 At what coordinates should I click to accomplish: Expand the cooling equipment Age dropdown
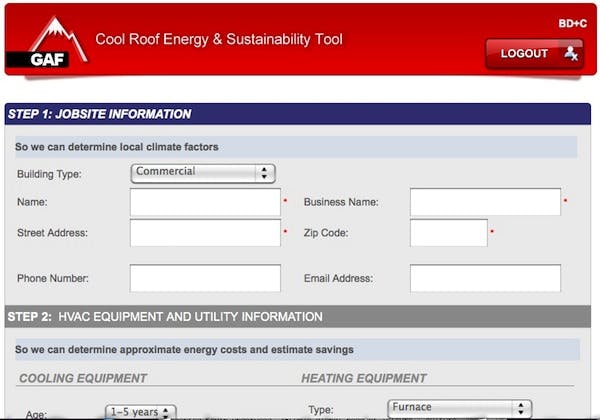pyautogui.click(x=140, y=412)
